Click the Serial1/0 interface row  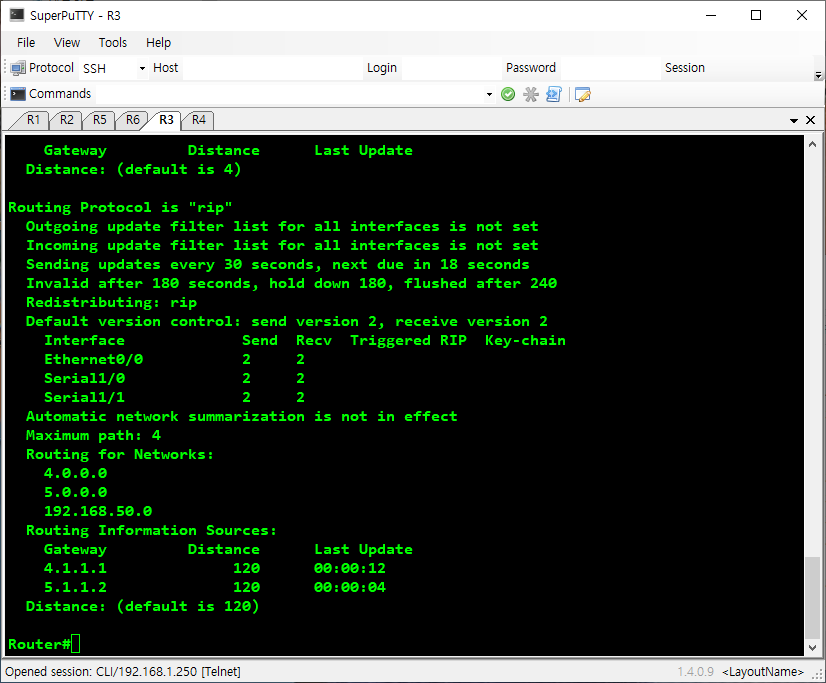coord(174,379)
